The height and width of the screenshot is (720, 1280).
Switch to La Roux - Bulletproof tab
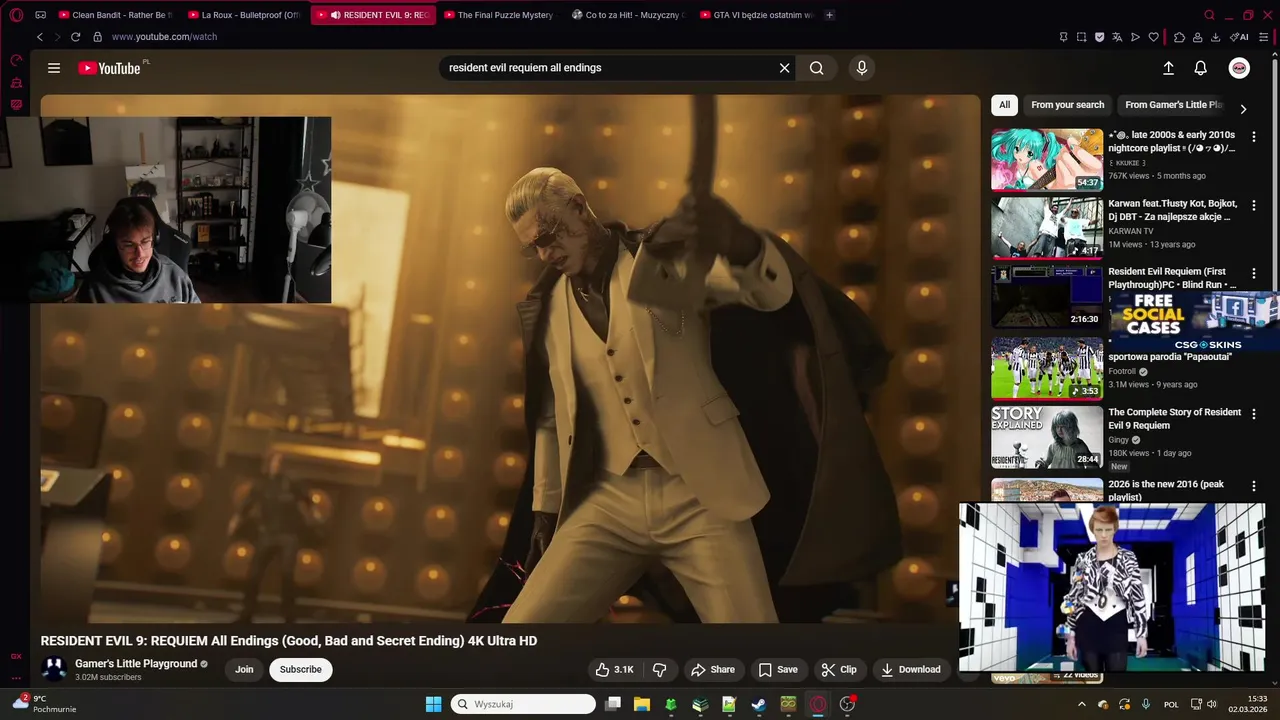244,15
